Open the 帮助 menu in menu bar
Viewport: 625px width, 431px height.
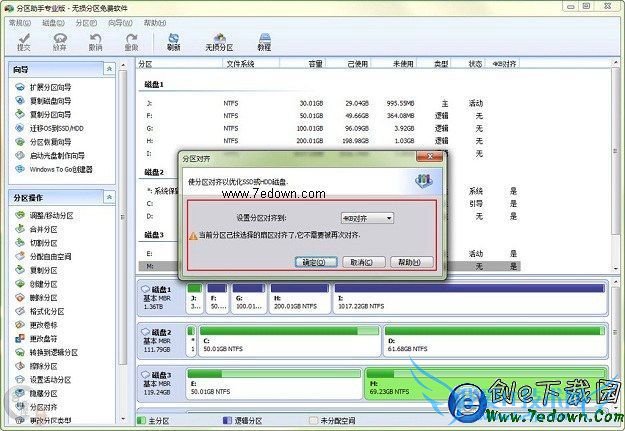155,21
